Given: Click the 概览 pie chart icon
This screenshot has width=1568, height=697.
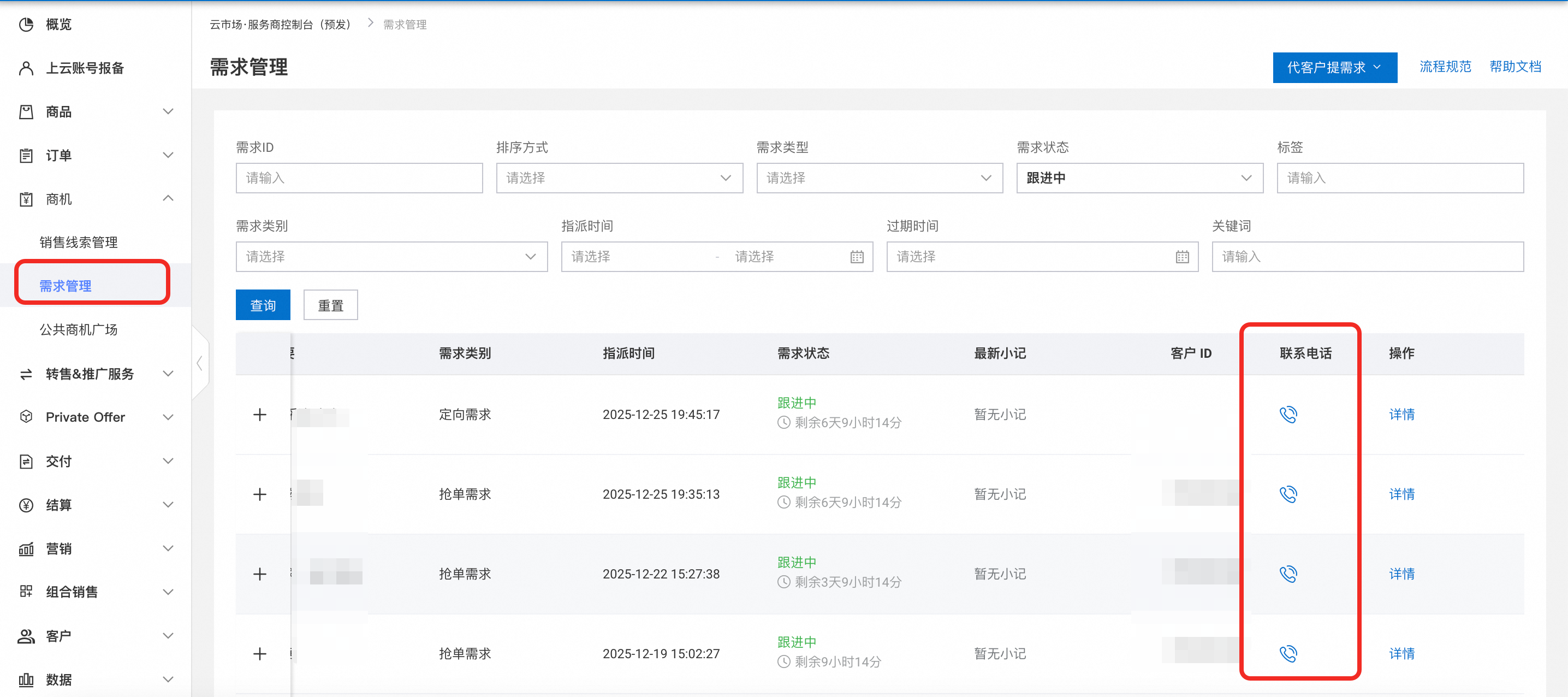Looking at the screenshot, I should pos(26,25).
